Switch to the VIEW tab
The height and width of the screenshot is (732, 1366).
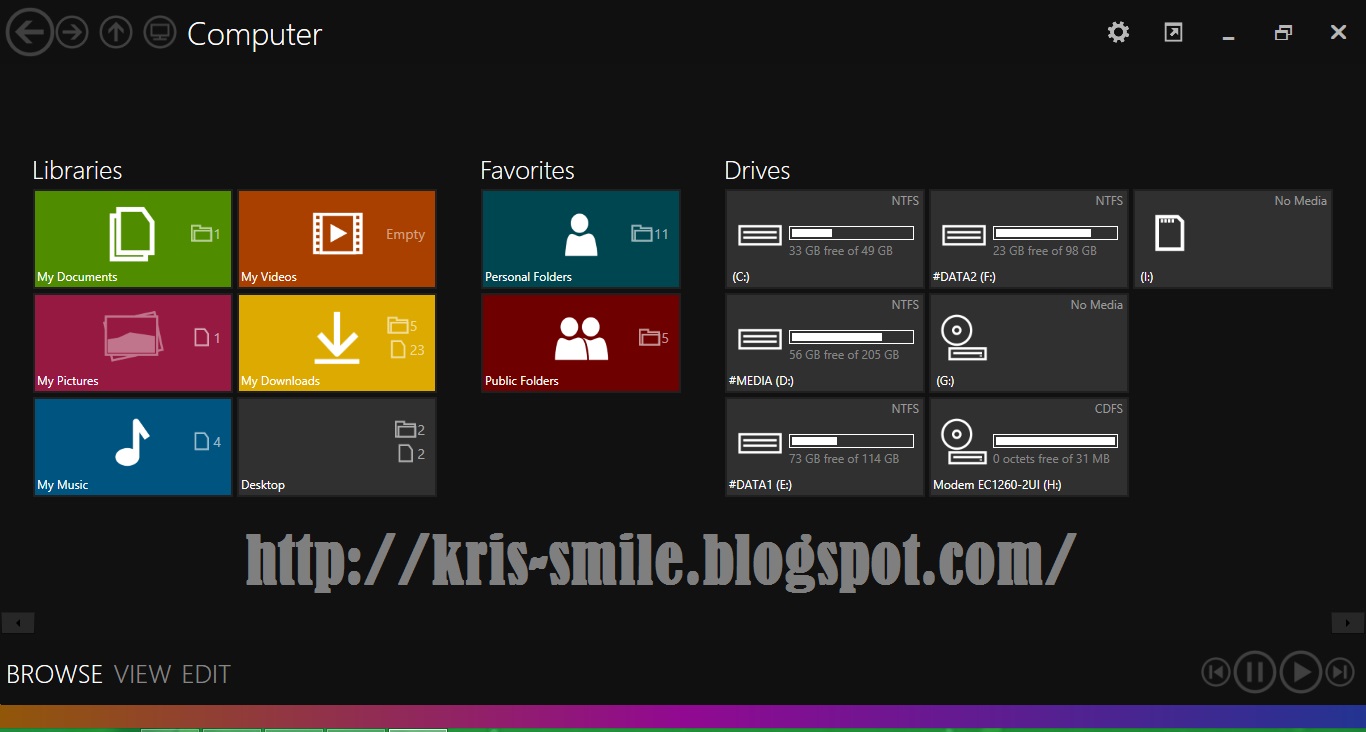coord(142,675)
